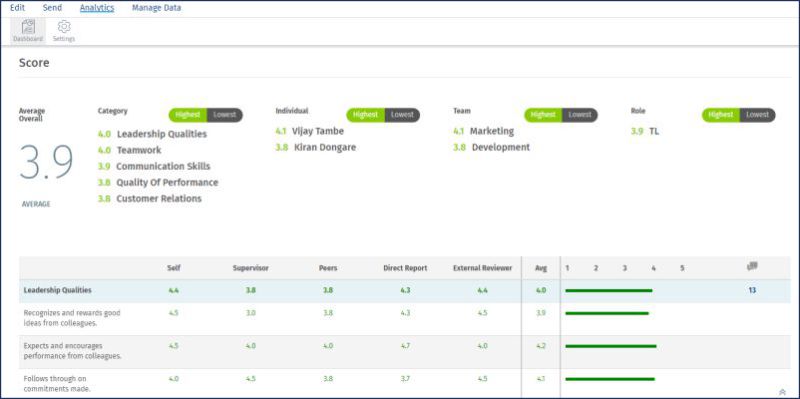
Task: Open the Dashboard view icon
Action: pos(28,31)
